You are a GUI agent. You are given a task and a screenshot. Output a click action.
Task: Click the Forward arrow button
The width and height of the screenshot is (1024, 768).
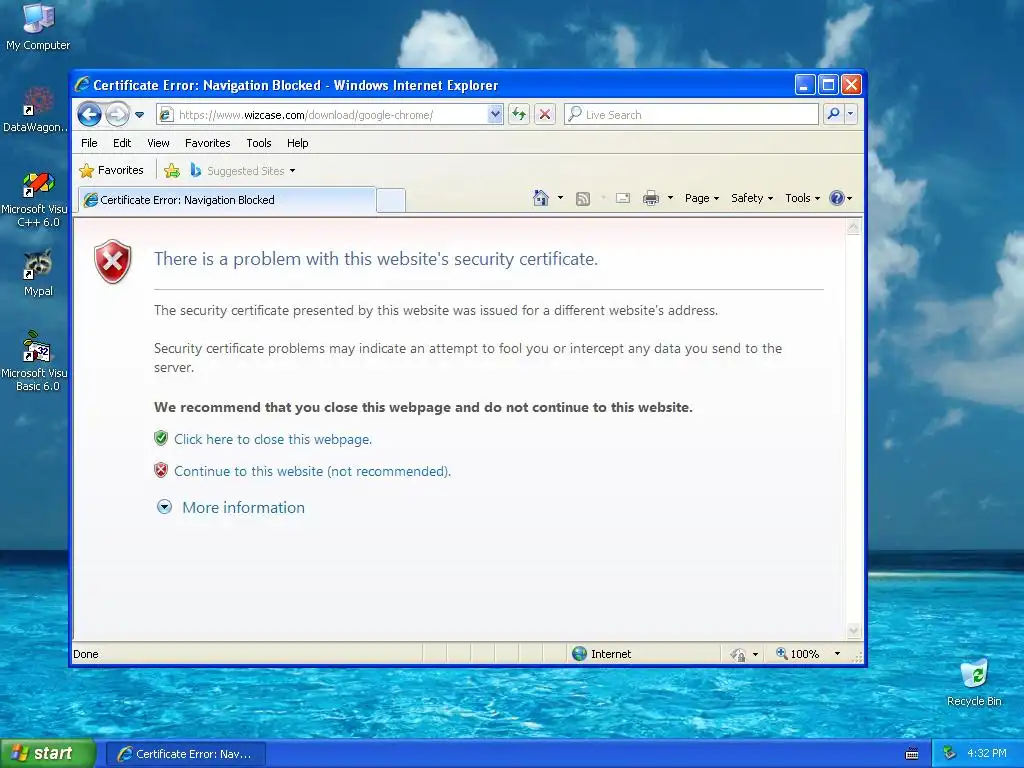pyautogui.click(x=118, y=115)
